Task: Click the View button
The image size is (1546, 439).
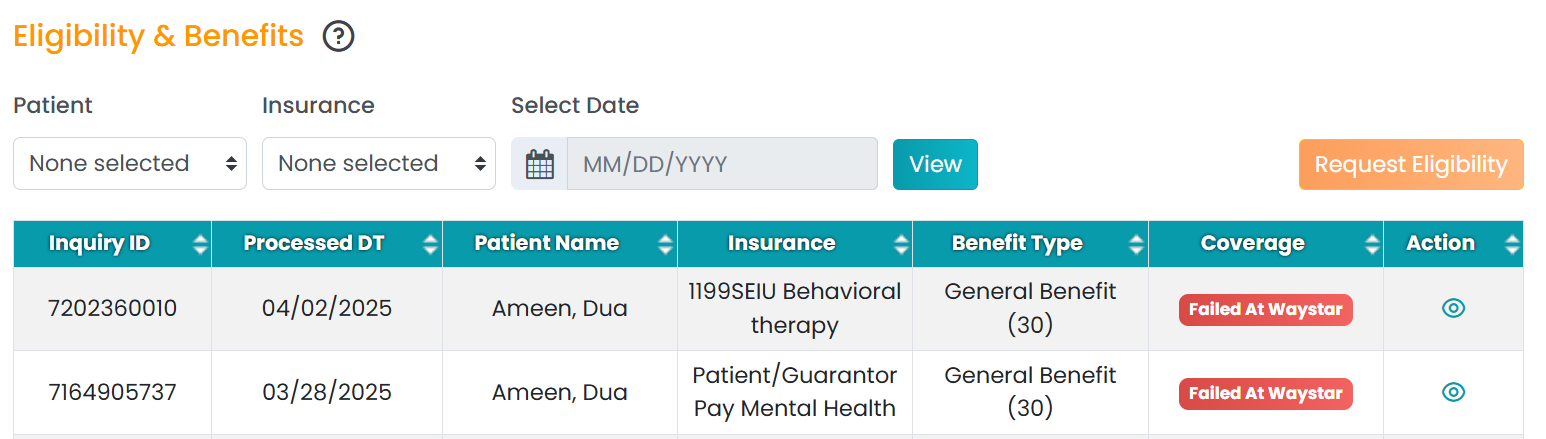Action: click(x=935, y=164)
